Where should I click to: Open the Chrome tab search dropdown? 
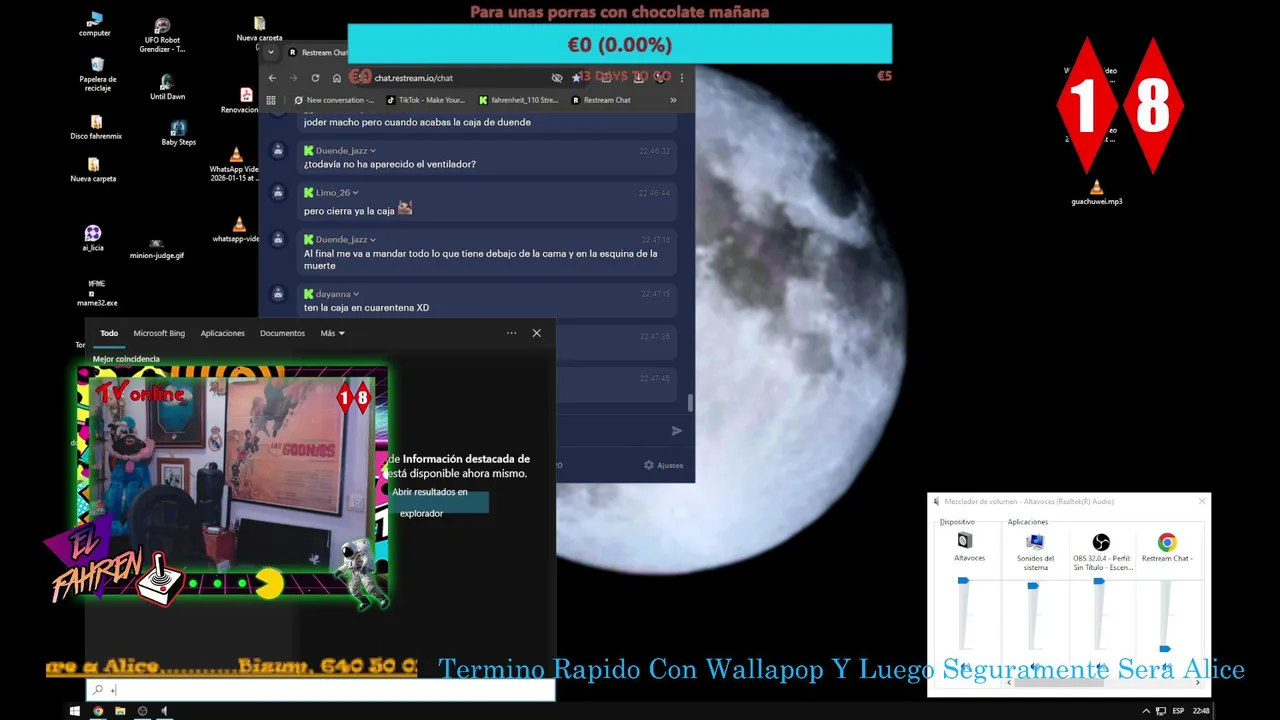point(270,52)
